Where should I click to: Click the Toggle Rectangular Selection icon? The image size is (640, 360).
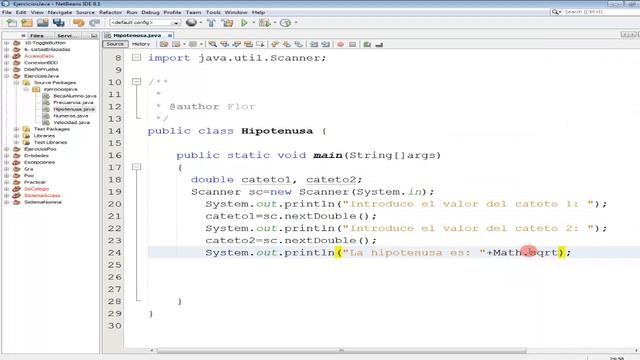point(260,44)
